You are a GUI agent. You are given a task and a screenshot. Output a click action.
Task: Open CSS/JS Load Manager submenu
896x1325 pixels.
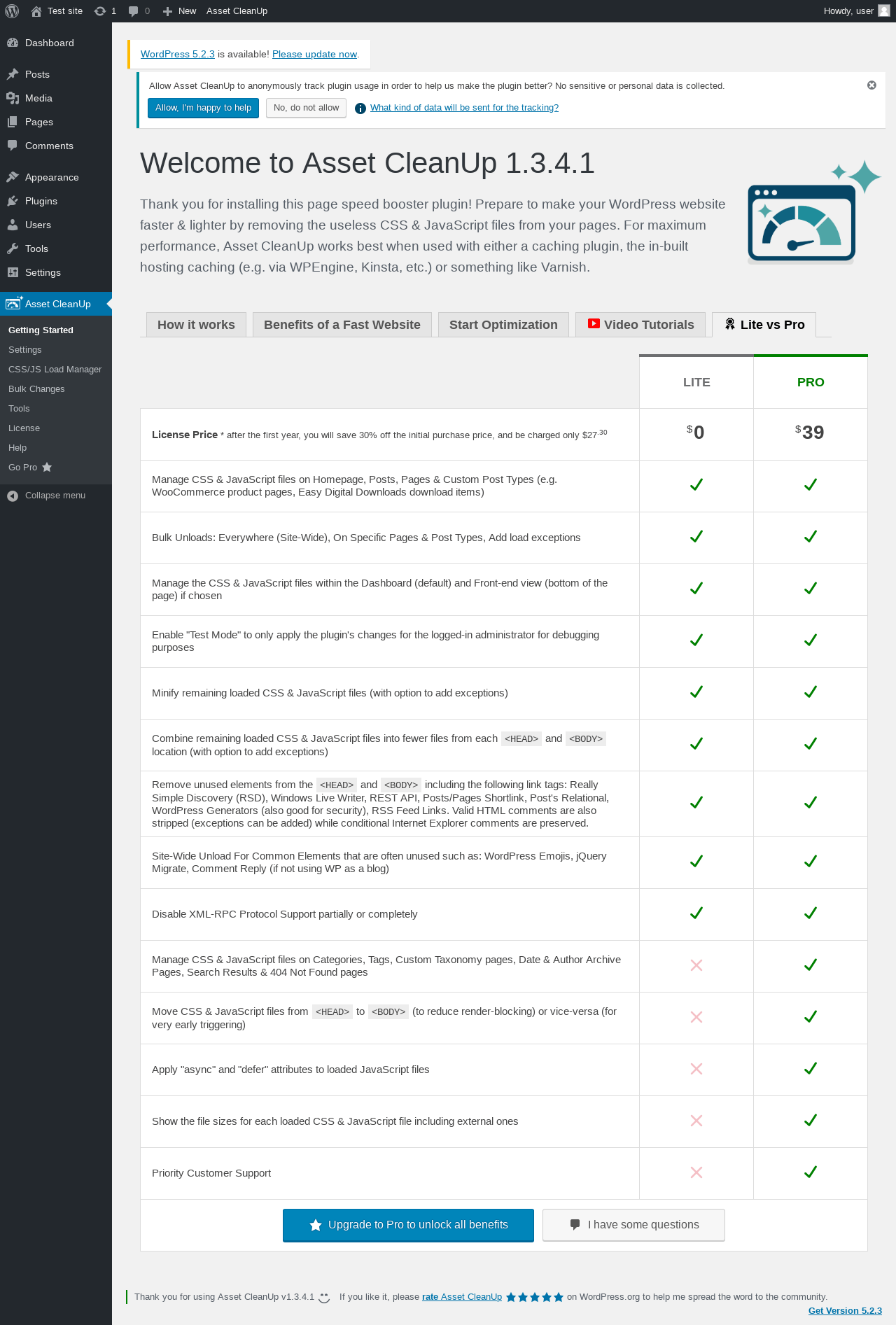click(x=55, y=370)
